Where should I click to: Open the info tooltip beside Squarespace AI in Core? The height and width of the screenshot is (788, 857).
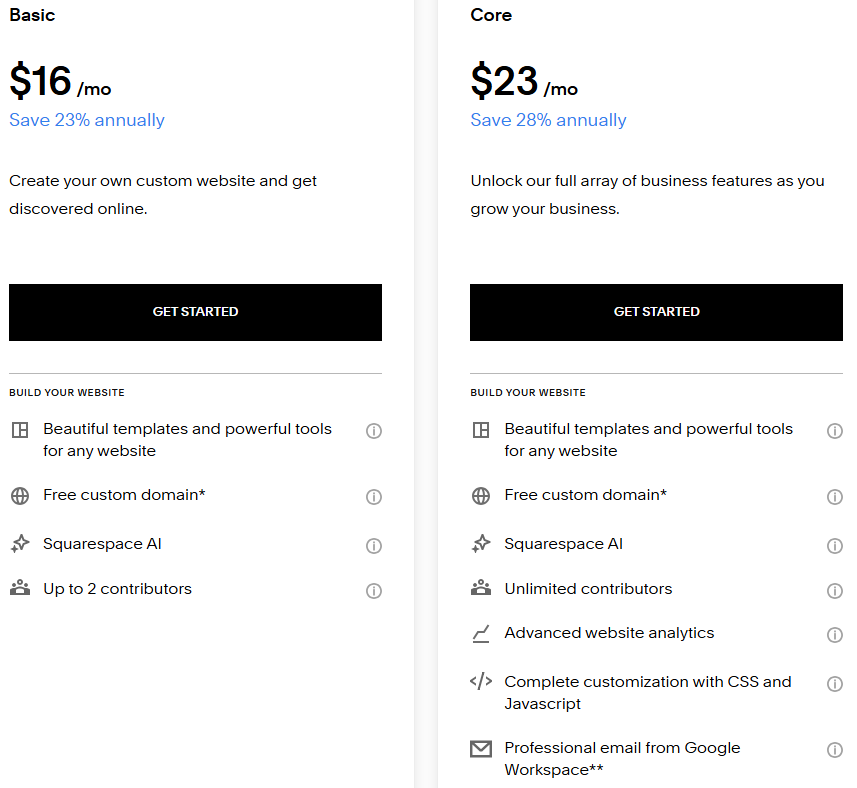click(x=835, y=545)
